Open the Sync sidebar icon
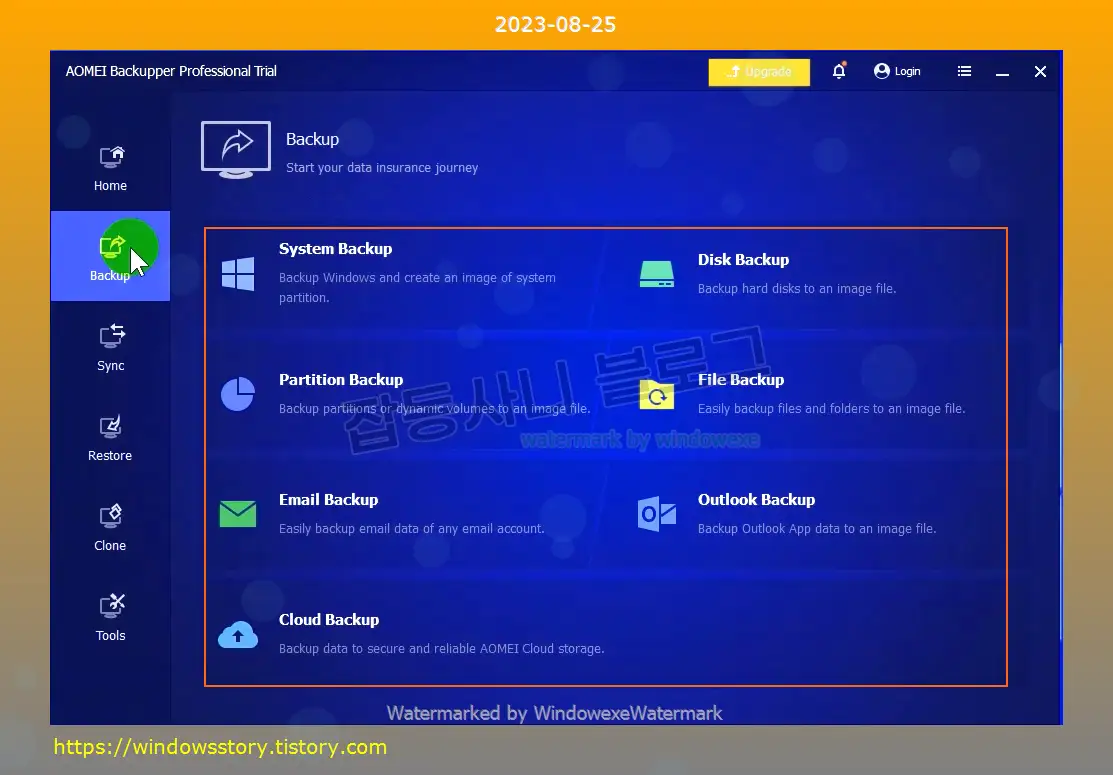1113x775 pixels. [x=111, y=336]
